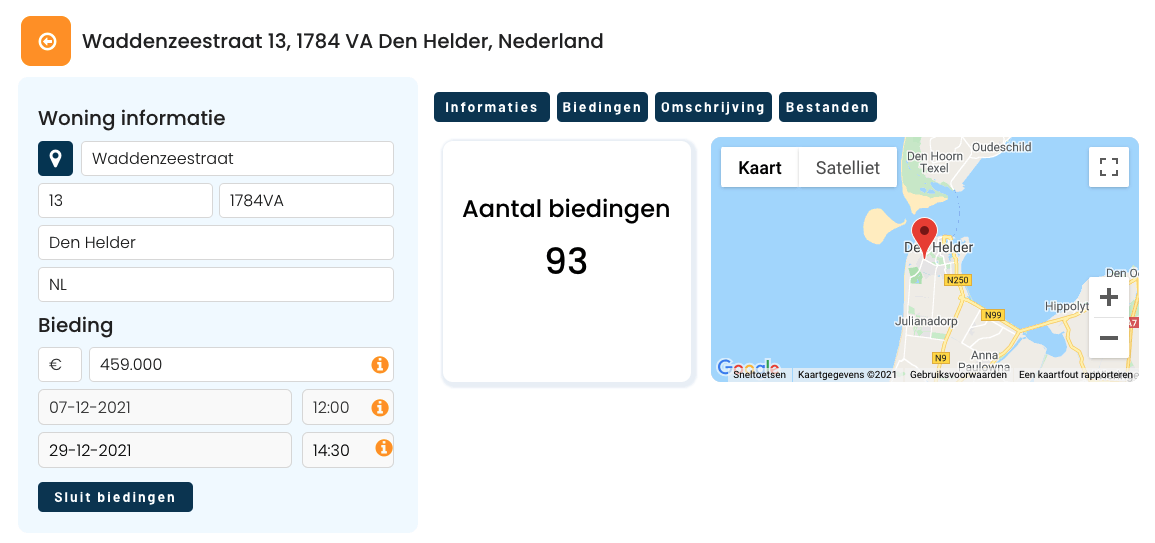Open the Informaties tab
Screen dimensions: 1155x543
click(x=491, y=107)
